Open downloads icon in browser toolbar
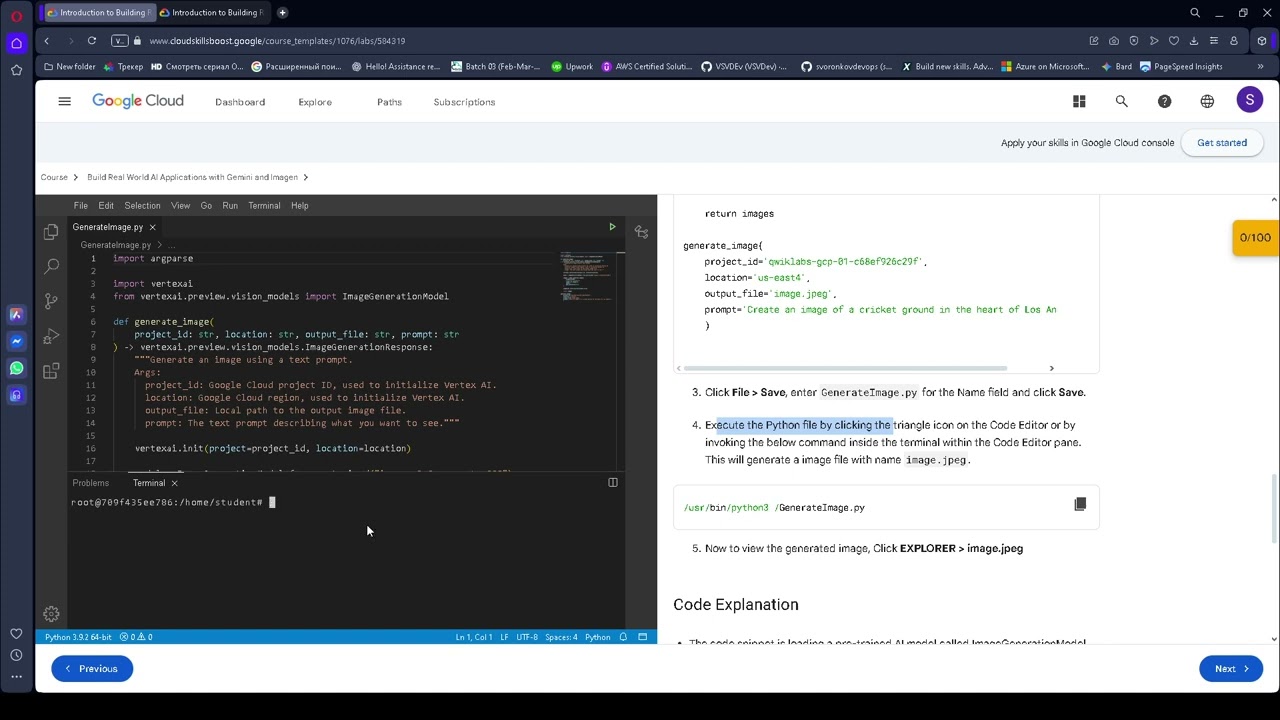The image size is (1280, 720). [1194, 41]
